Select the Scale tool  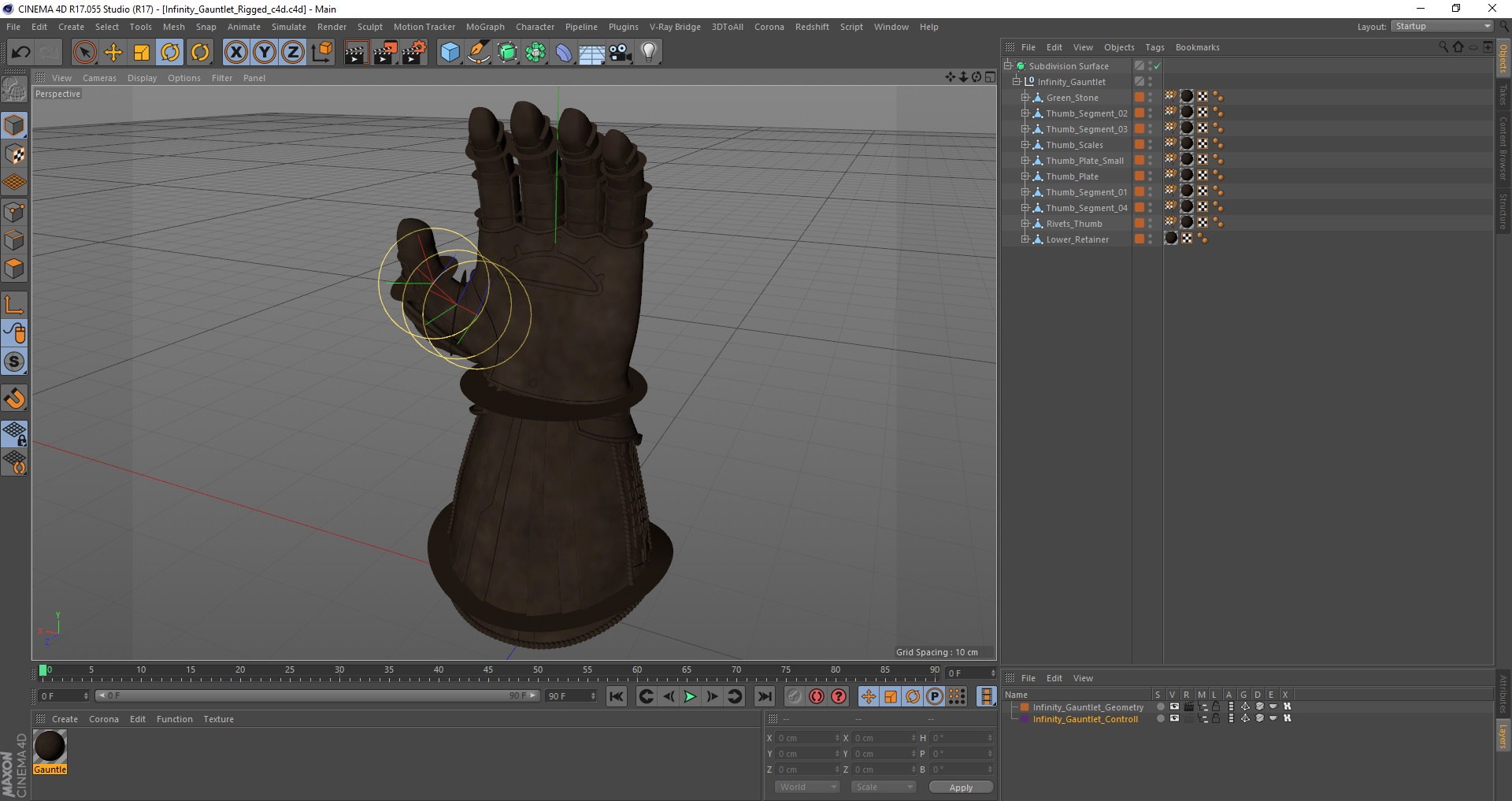coord(142,53)
